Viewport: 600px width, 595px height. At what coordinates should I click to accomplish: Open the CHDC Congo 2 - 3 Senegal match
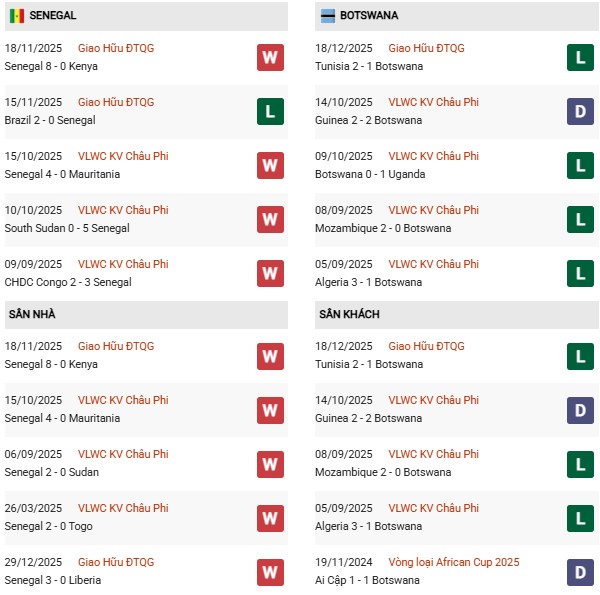68,282
